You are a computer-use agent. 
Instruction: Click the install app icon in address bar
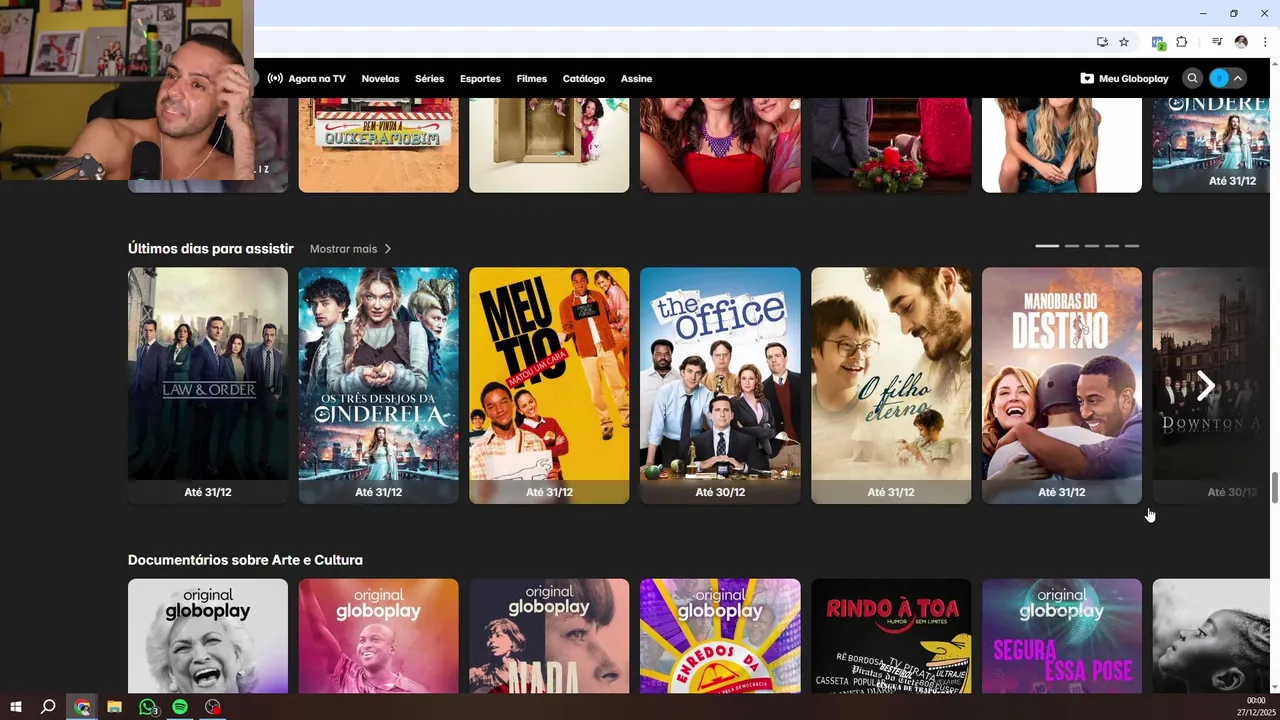pyautogui.click(x=1102, y=42)
